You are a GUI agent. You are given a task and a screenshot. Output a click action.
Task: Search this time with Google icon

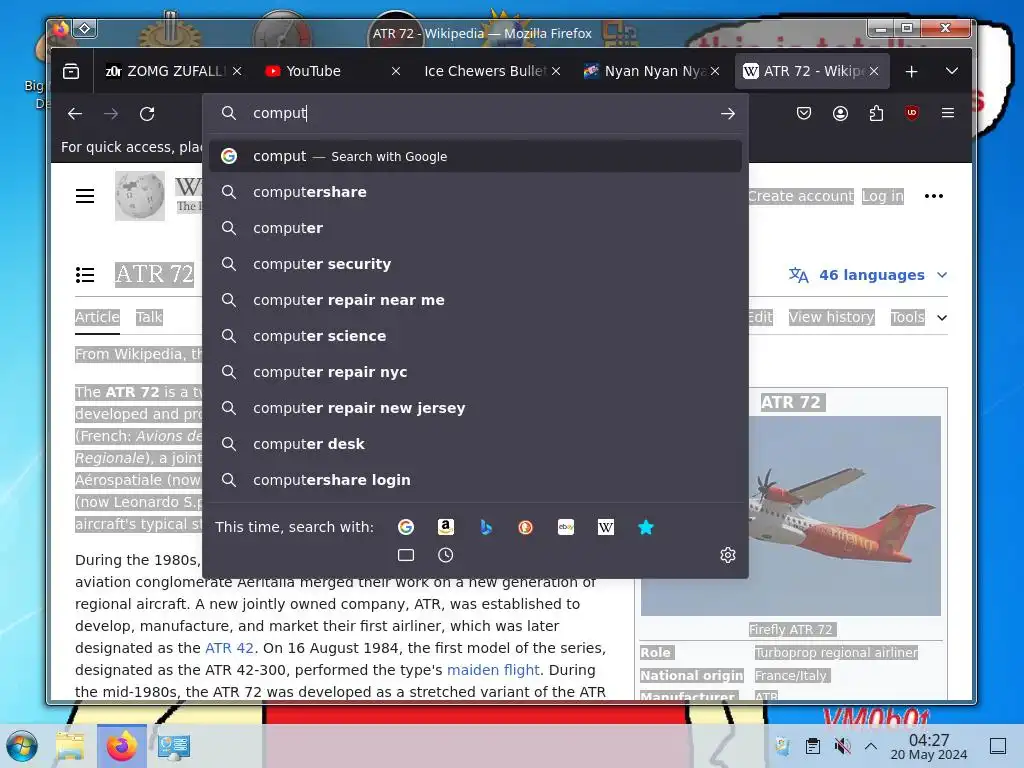pyautogui.click(x=406, y=527)
